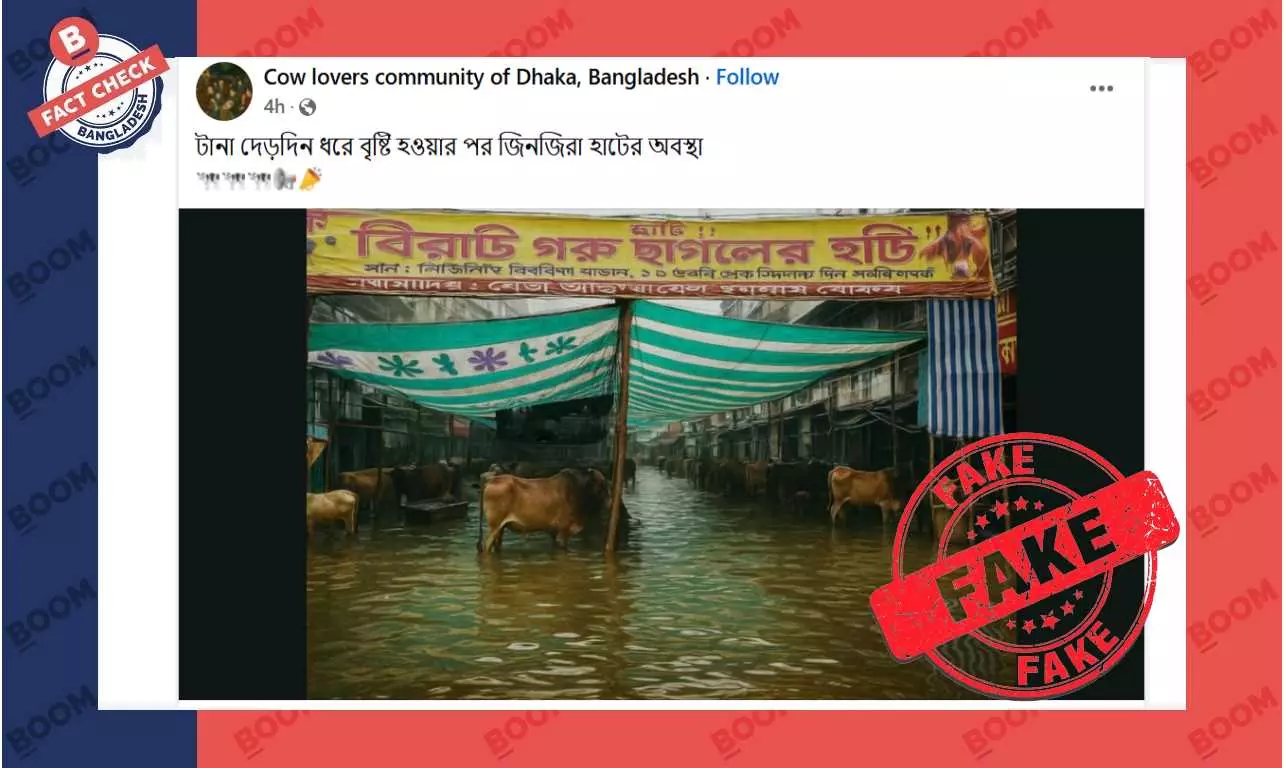Open the page's round profile avatar
The width and height of the screenshot is (1284, 768).
coord(224,91)
